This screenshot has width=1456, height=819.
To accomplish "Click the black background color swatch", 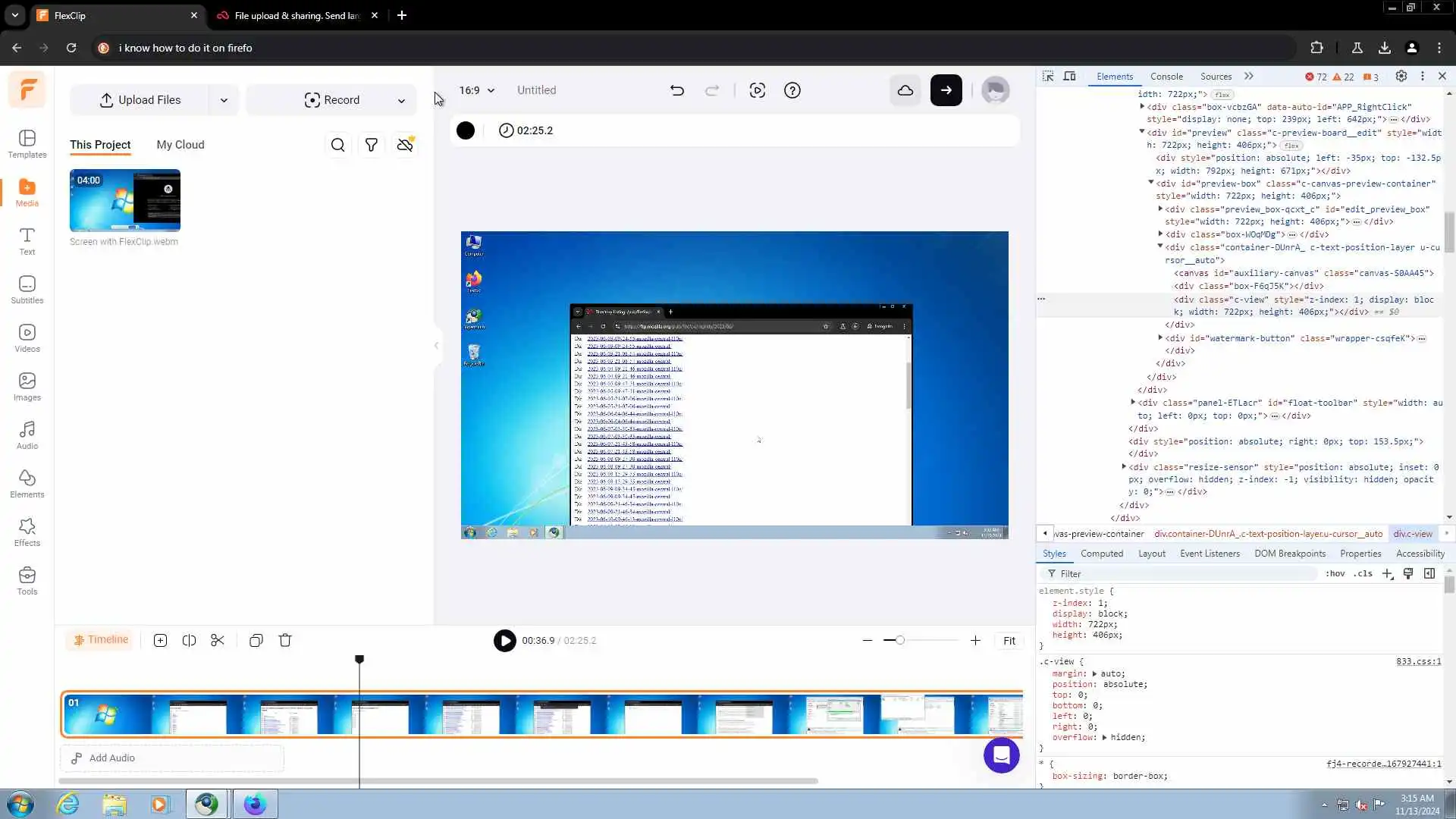I will click(466, 130).
